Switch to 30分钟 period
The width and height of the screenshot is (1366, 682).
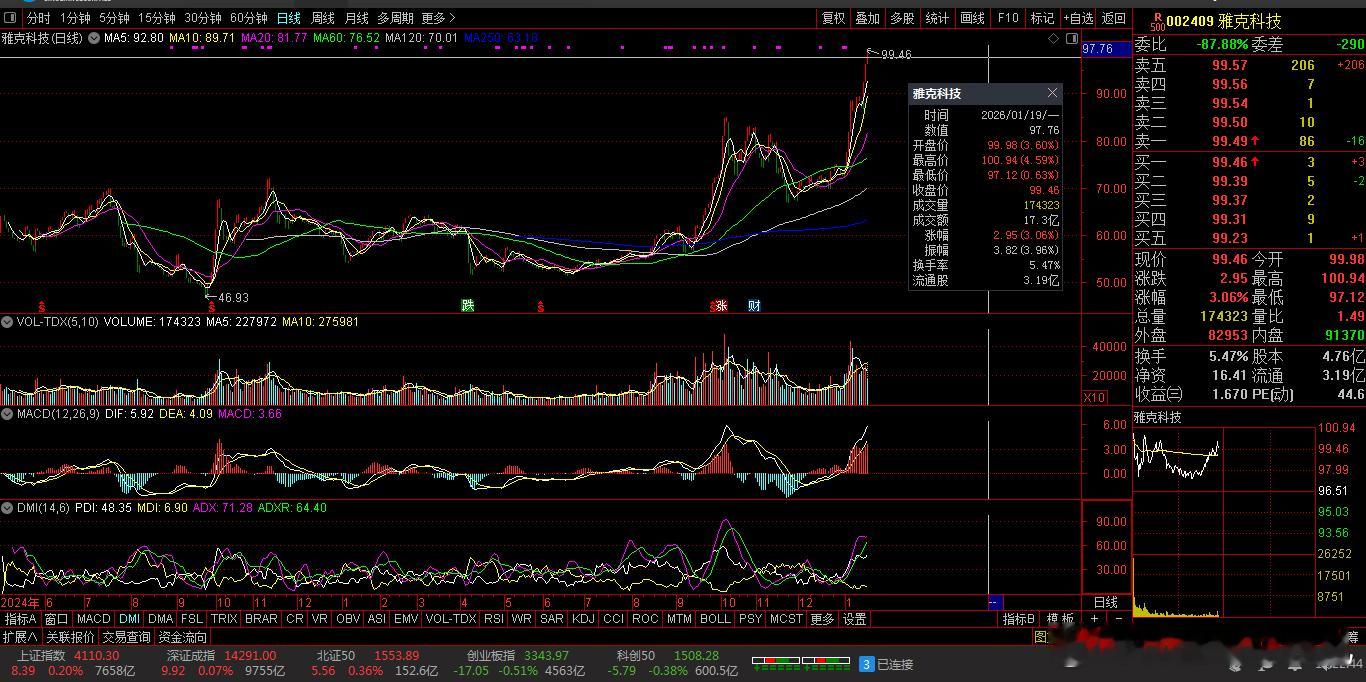coord(203,18)
